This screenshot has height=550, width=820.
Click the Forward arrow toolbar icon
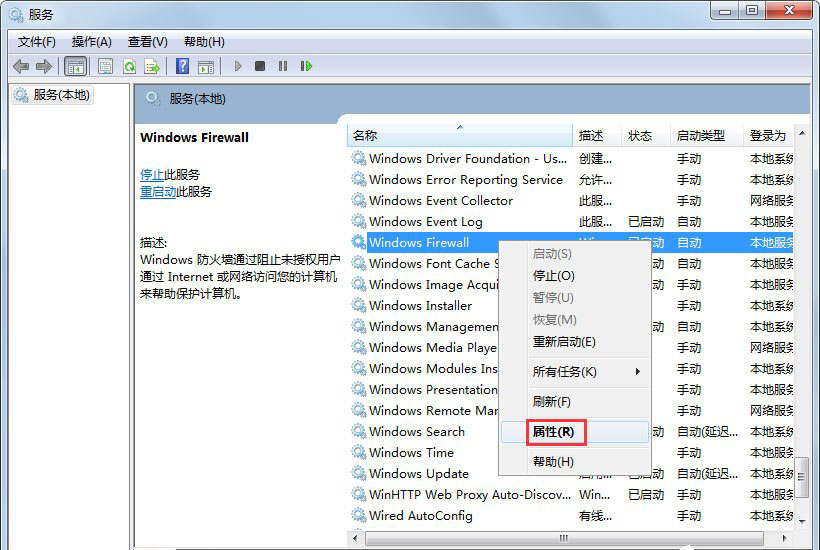pos(43,66)
